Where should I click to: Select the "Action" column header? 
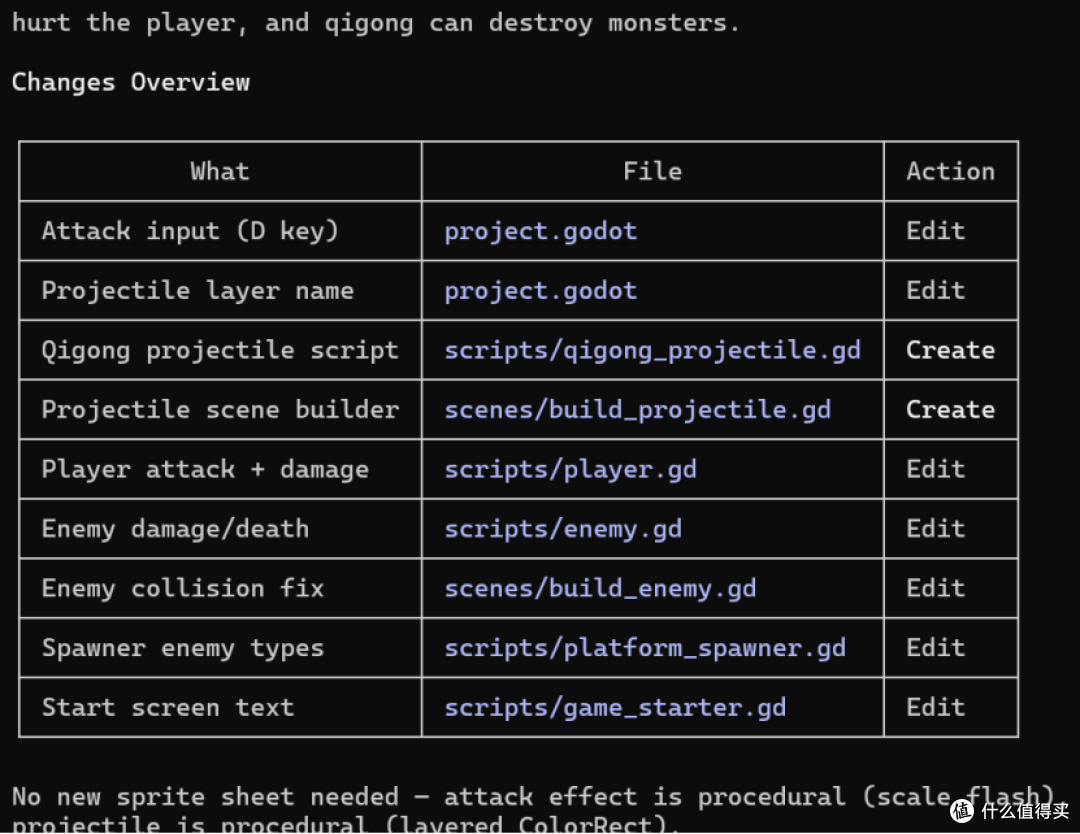pyautogui.click(x=951, y=171)
